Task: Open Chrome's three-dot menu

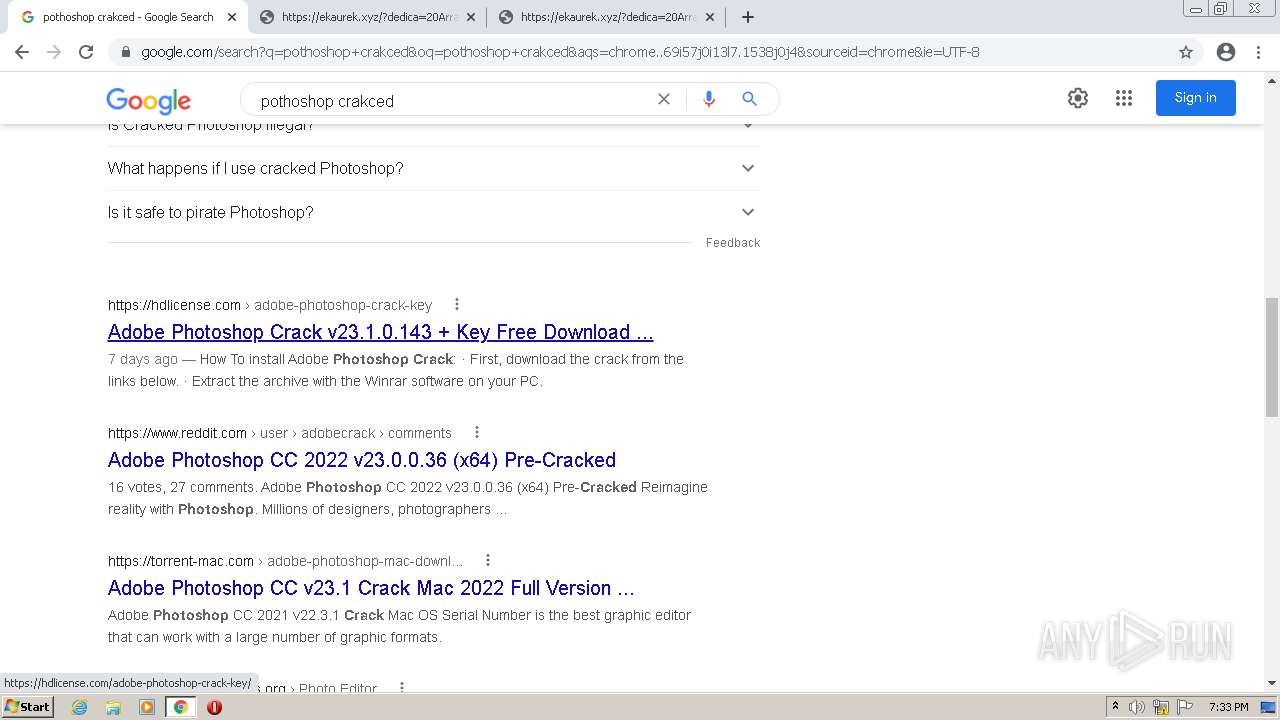Action: tap(1259, 52)
